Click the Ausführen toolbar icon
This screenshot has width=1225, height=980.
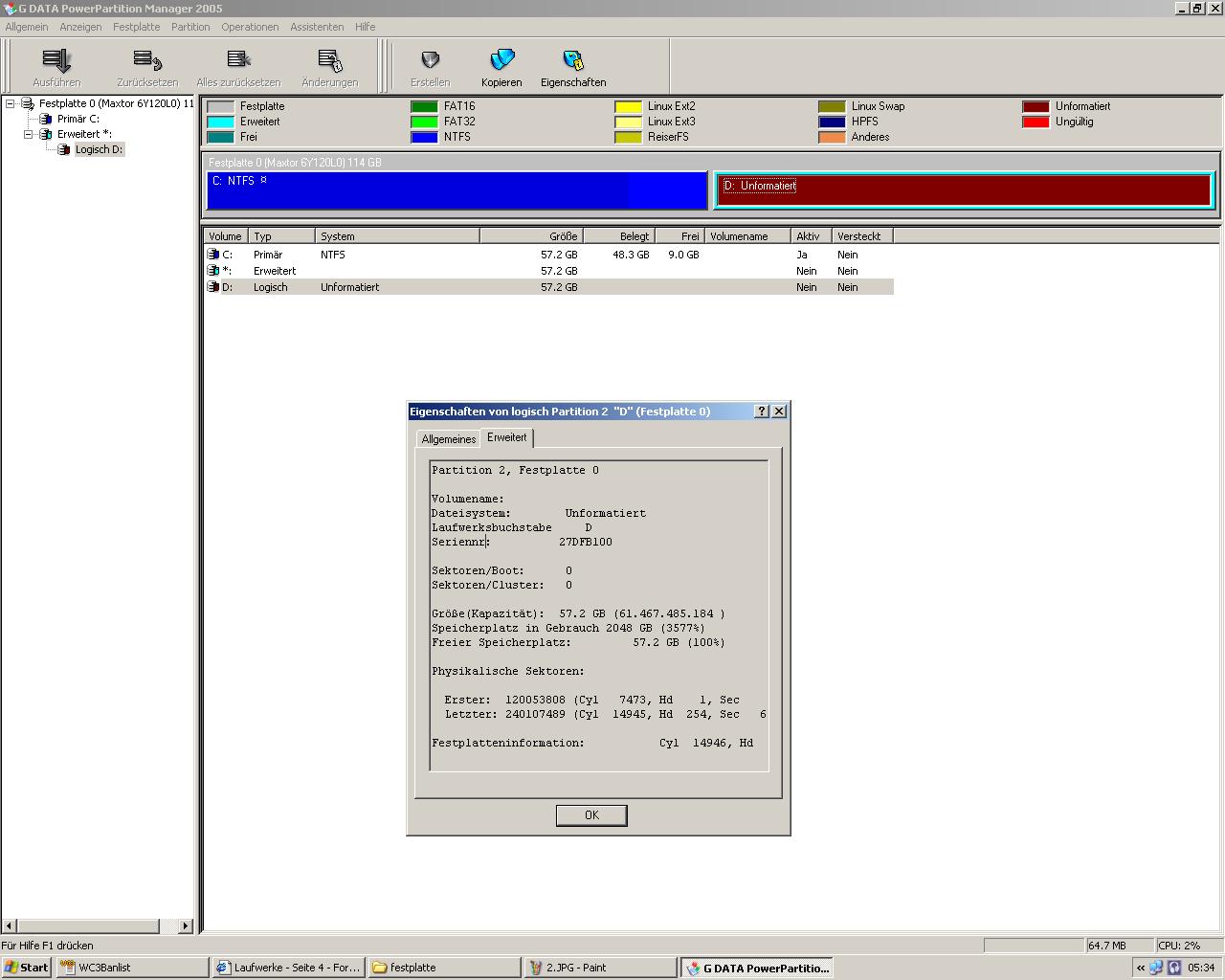pyautogui.click(x=57, y=61)
